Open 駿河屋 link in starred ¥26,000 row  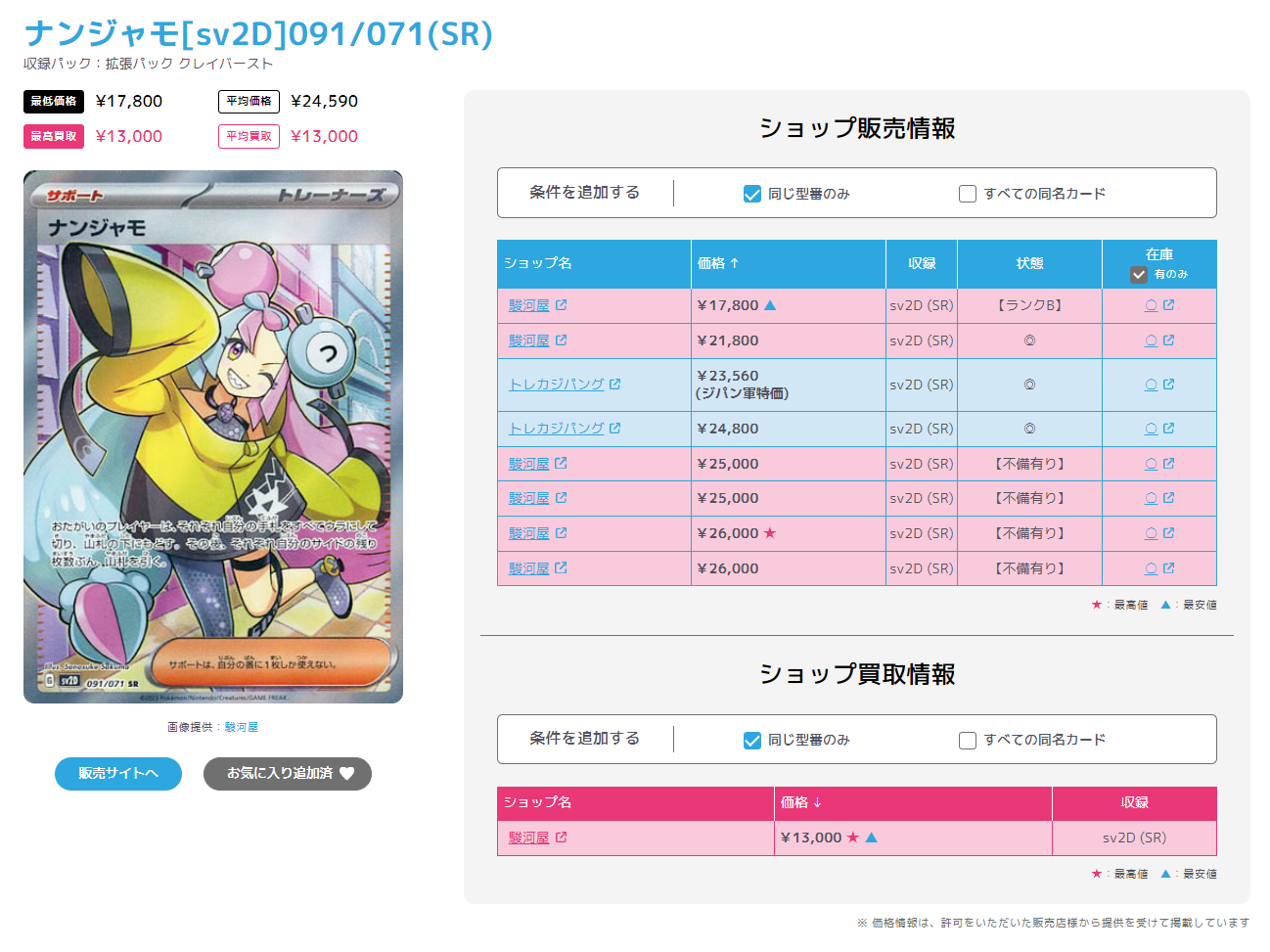[x=529, y=533]
